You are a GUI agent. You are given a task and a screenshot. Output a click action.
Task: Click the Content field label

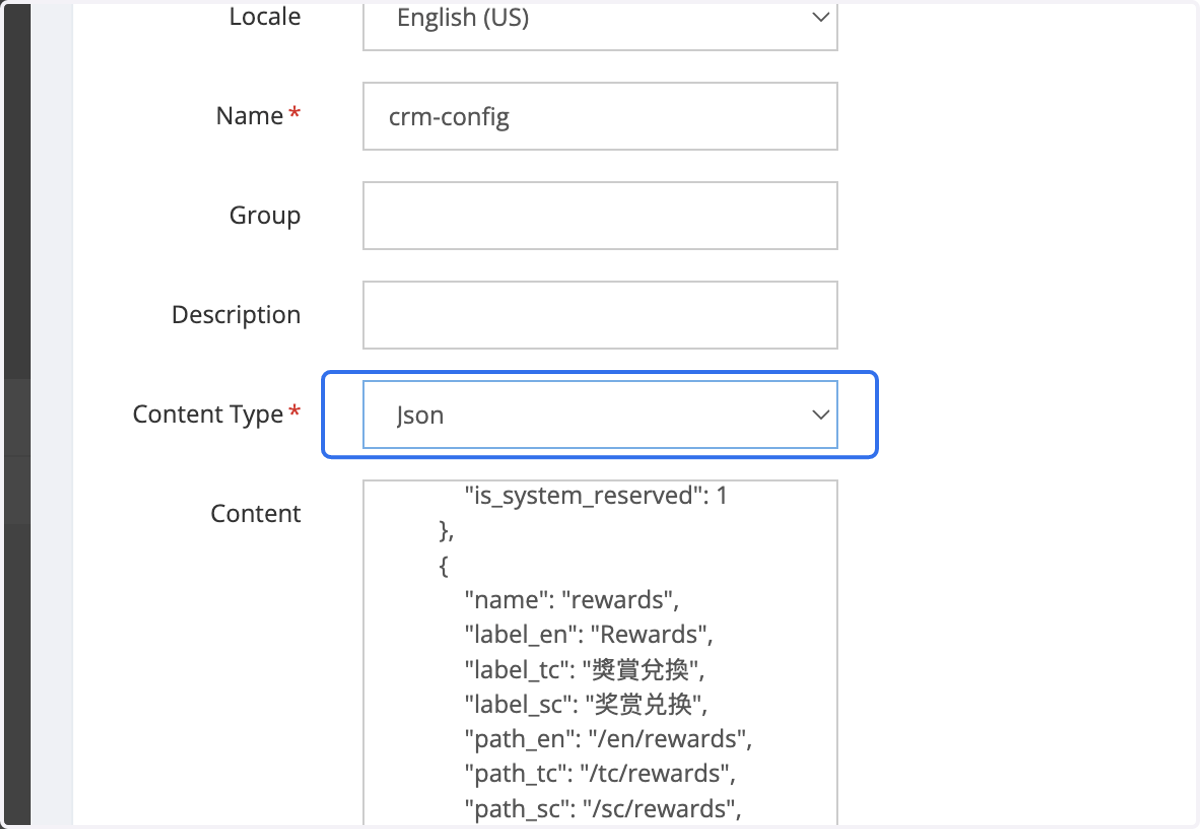point(256,514)
